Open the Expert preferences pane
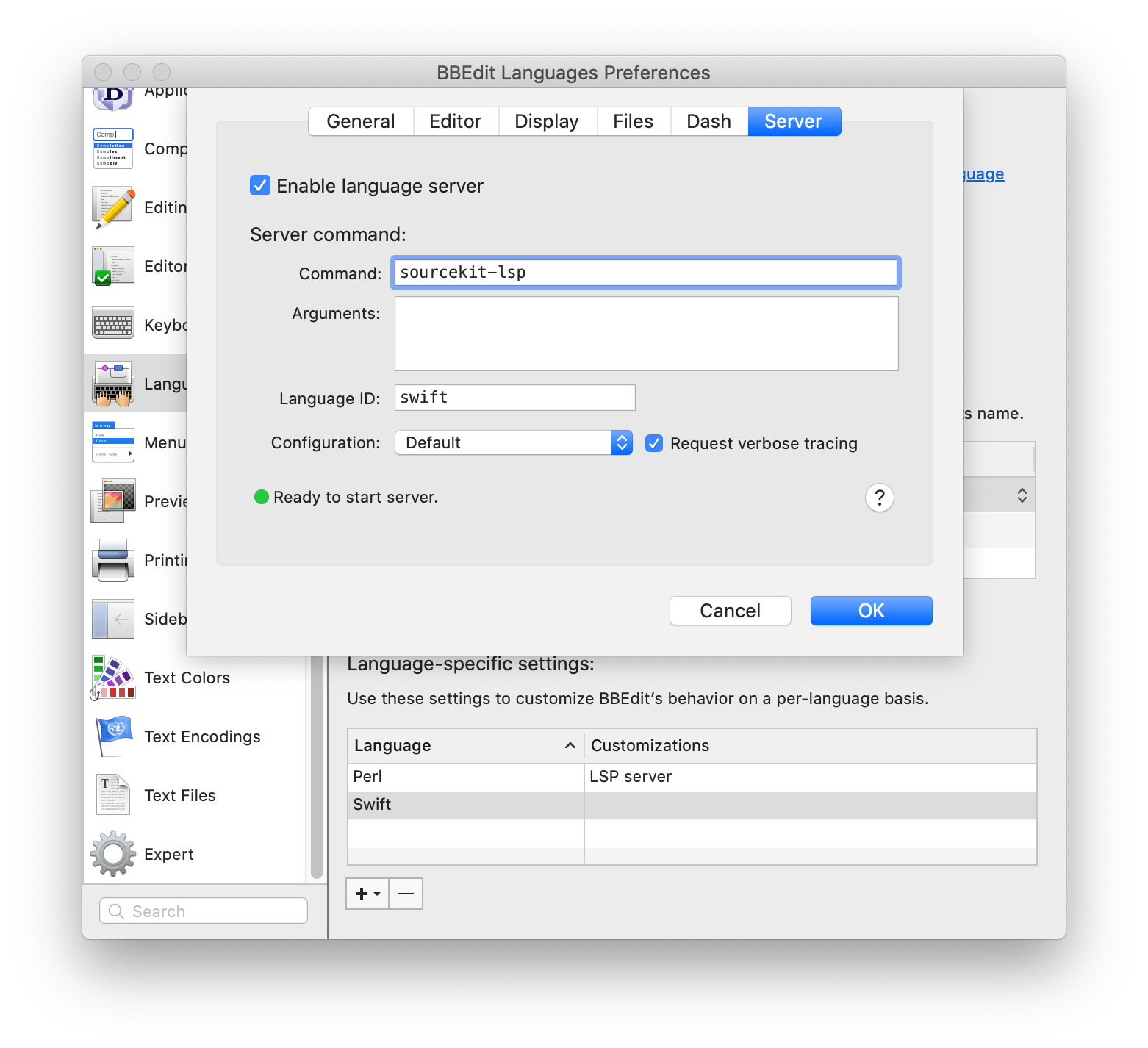 pos(168,853)
